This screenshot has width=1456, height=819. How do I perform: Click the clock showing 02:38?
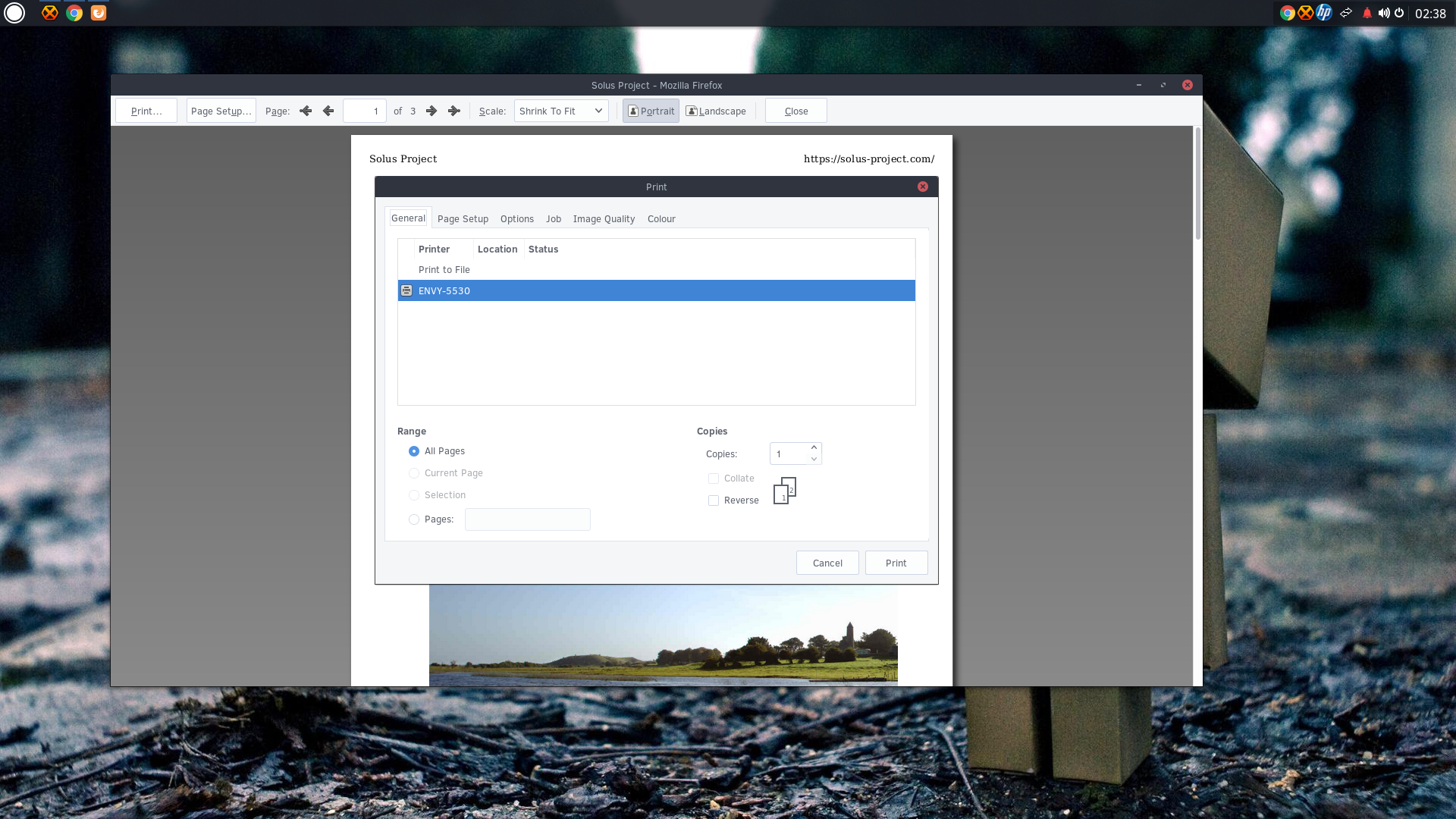(1430, 14)
